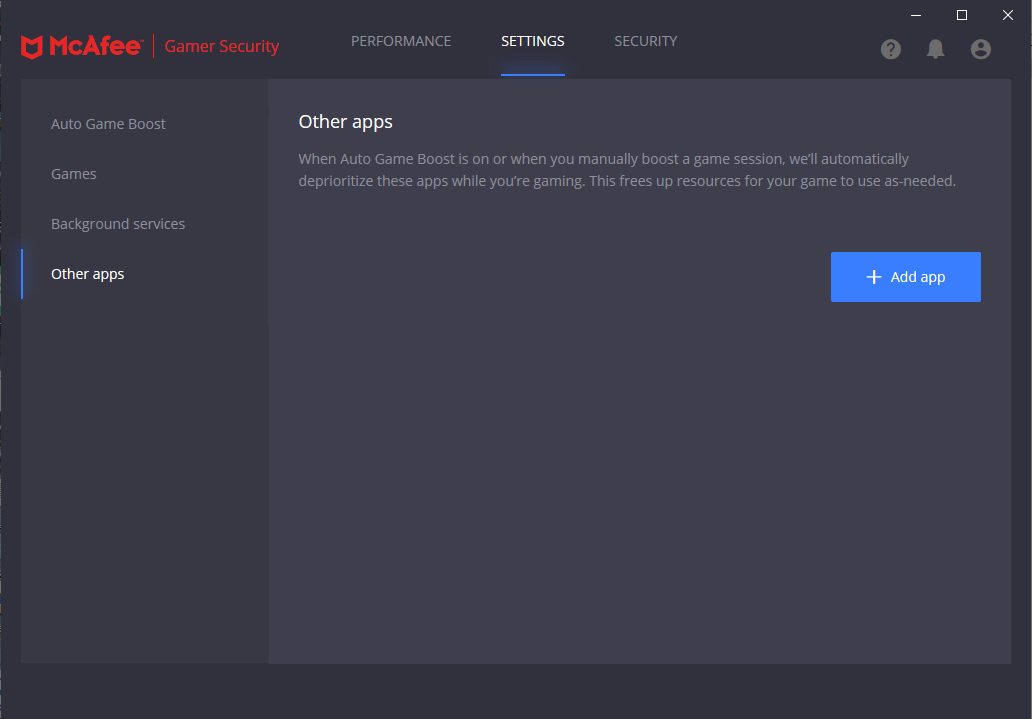1032x719 pixels.
Task: Maximize the McAfee window
Action: click(962, 15)
